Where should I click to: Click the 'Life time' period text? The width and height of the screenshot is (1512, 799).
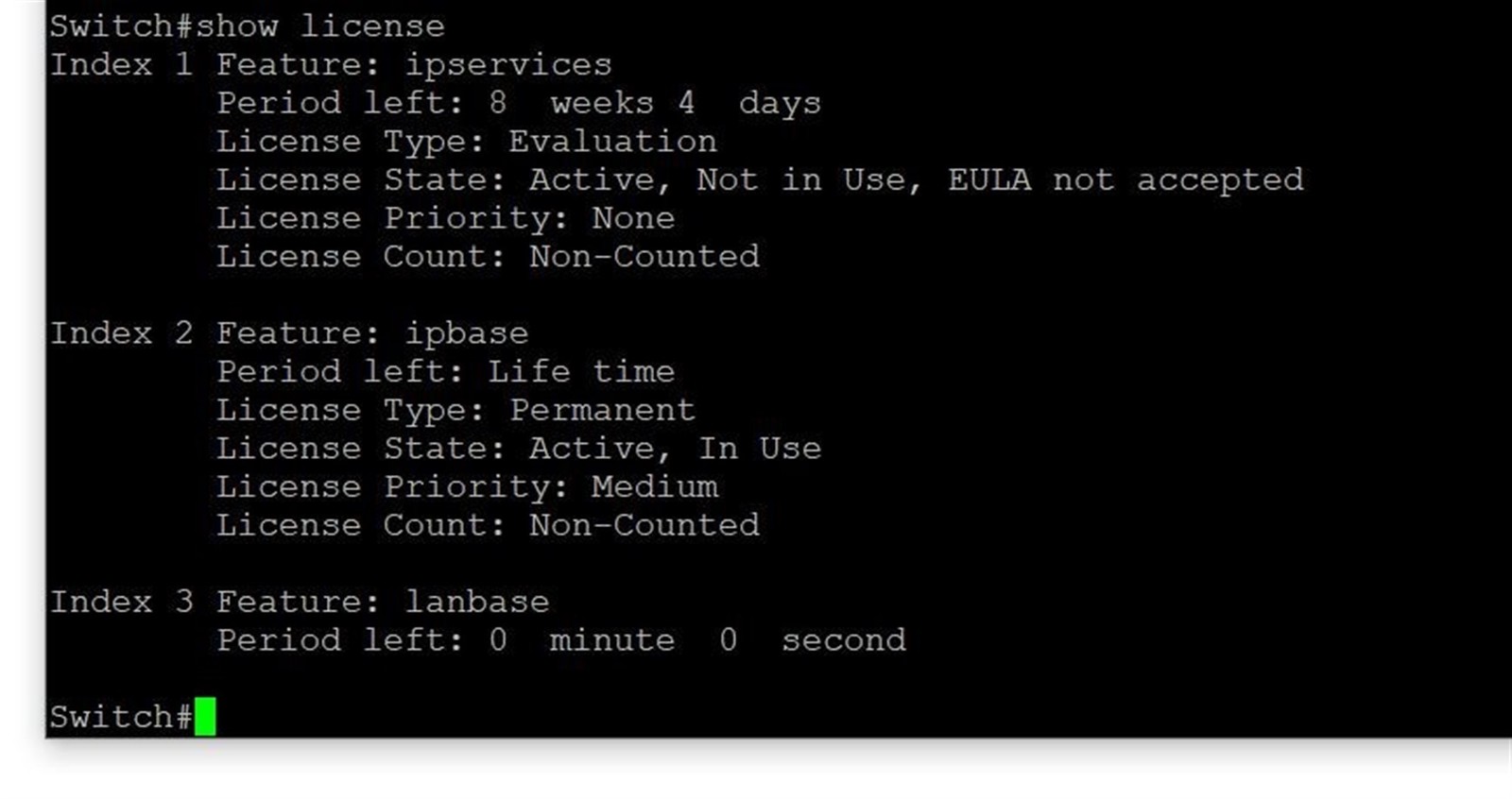pyautogui.click(x=581, y=371)
